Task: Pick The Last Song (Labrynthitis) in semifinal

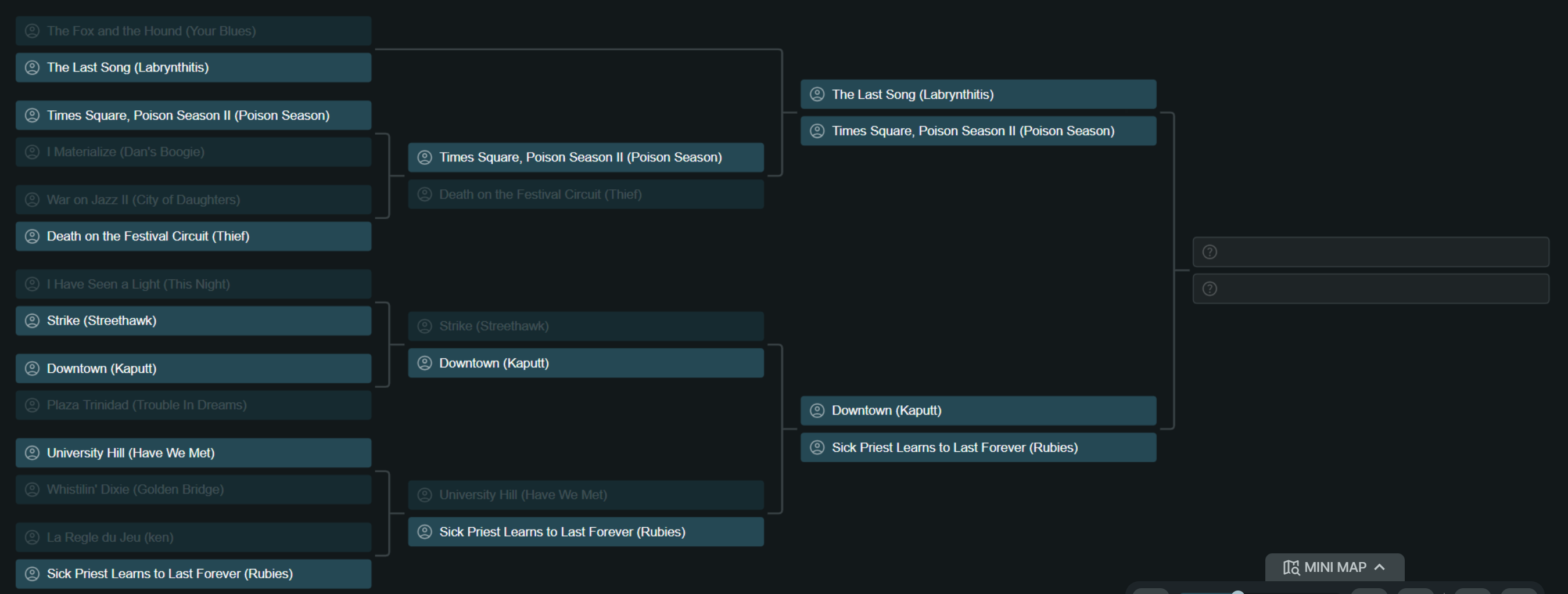Action: tap(978, 94)
